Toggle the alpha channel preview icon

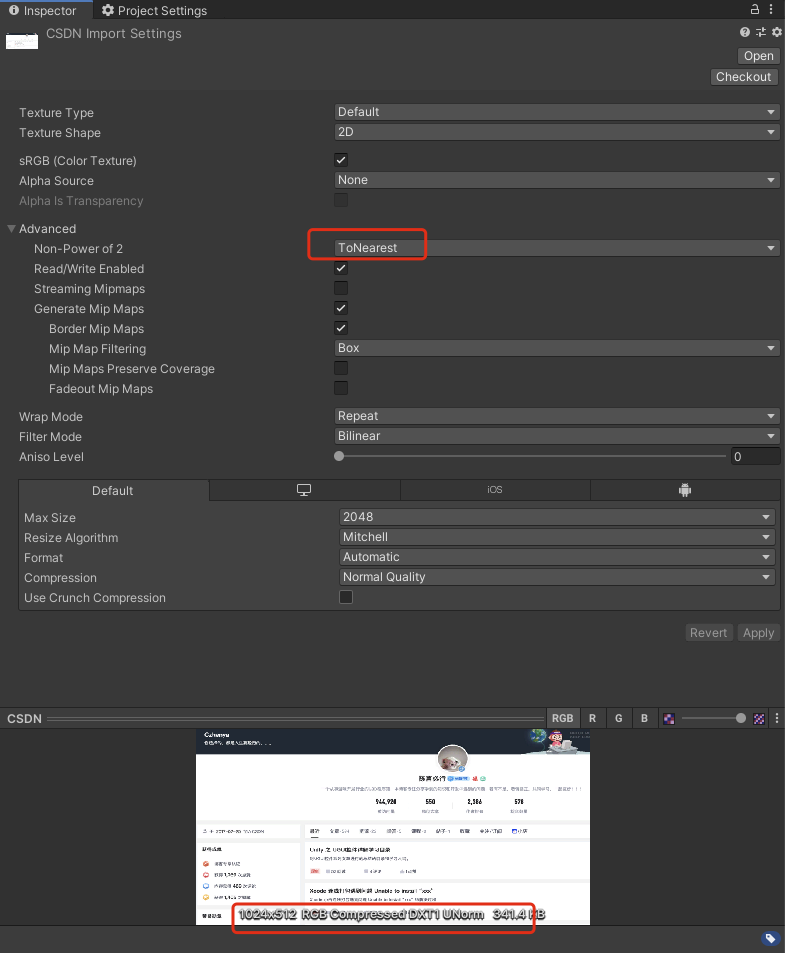click(669, 718)
